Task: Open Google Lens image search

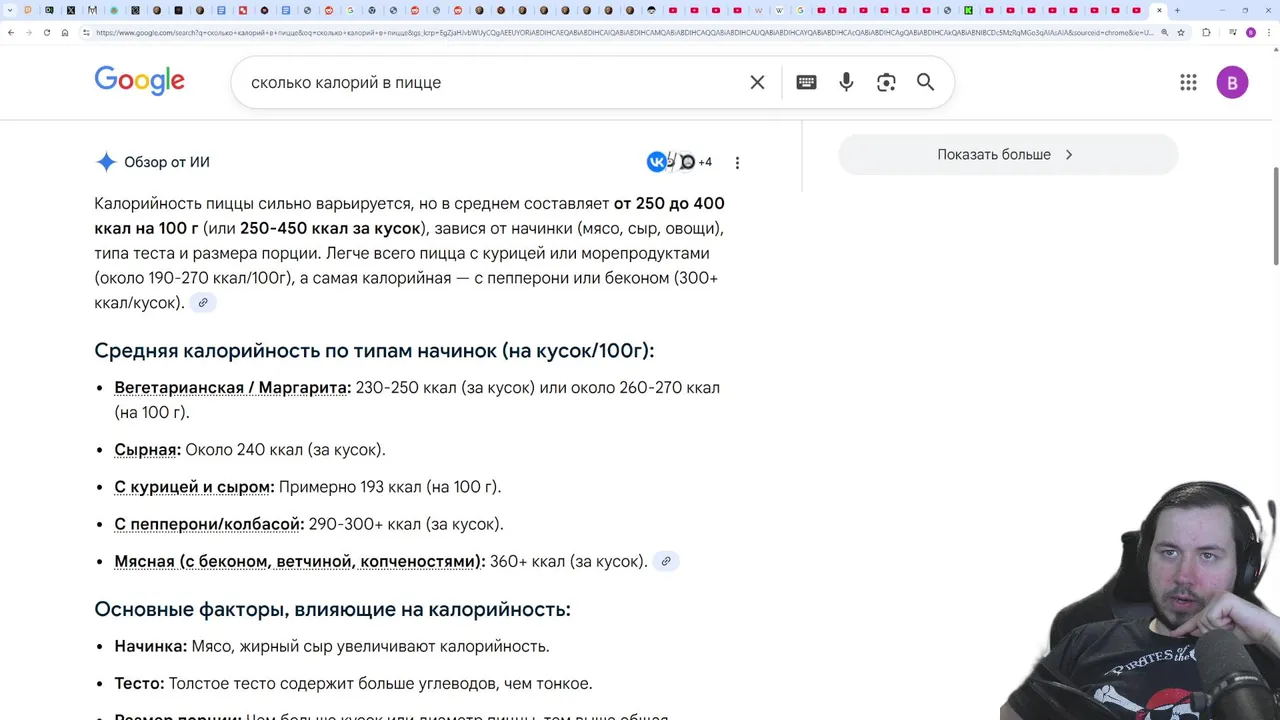Action: click(x=886, y=83)
